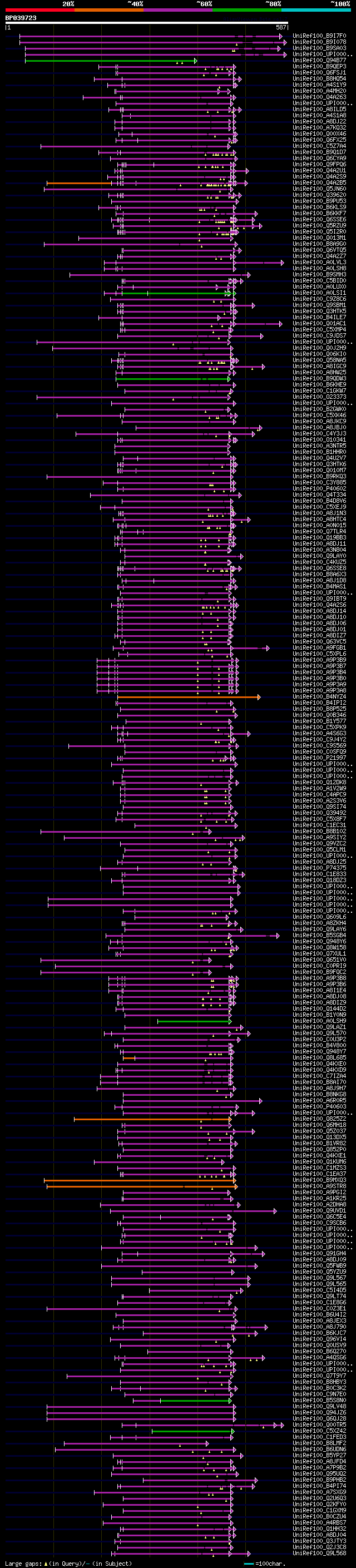Open hit UniRef100_B9SA03
356x1568 pixels.
coord(319,48)
